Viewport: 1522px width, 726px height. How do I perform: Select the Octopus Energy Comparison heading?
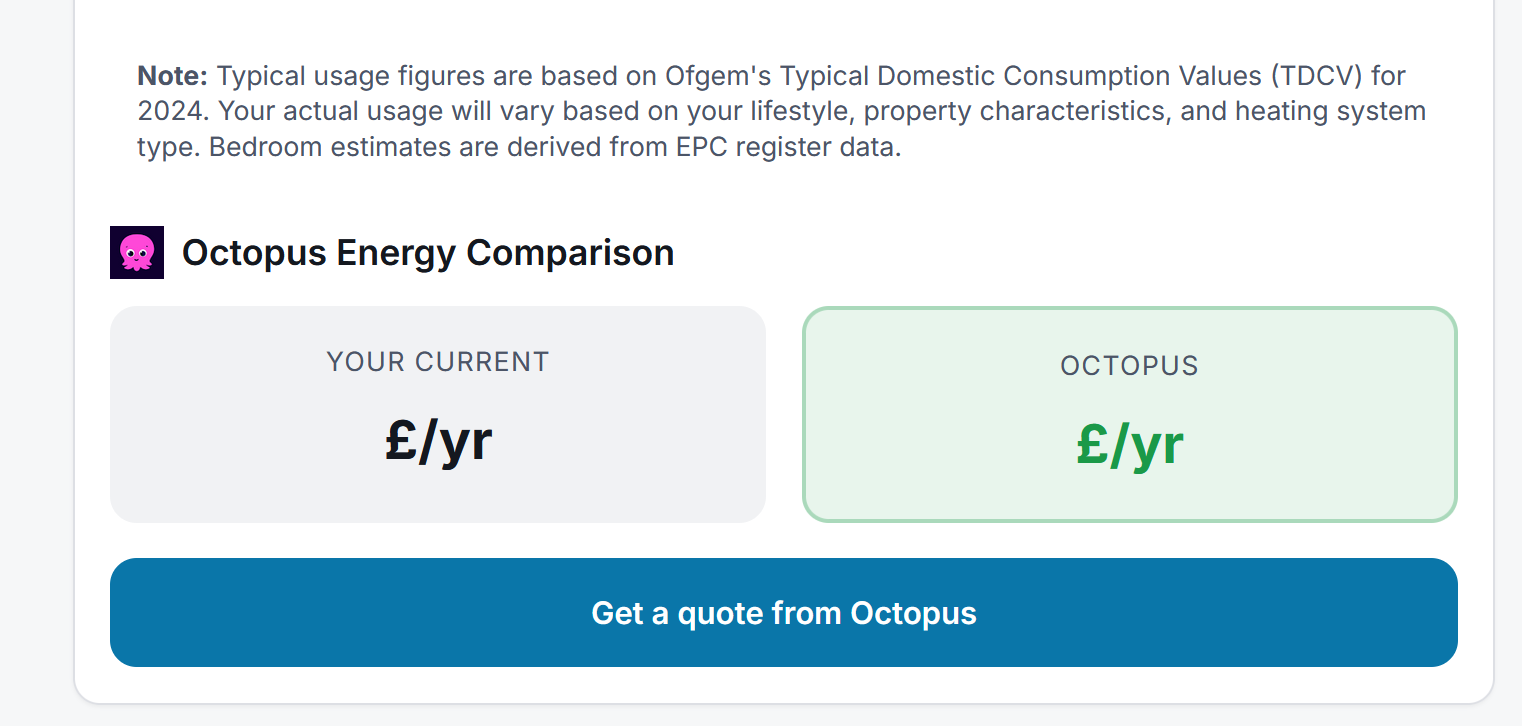click(x=428, y=253)
